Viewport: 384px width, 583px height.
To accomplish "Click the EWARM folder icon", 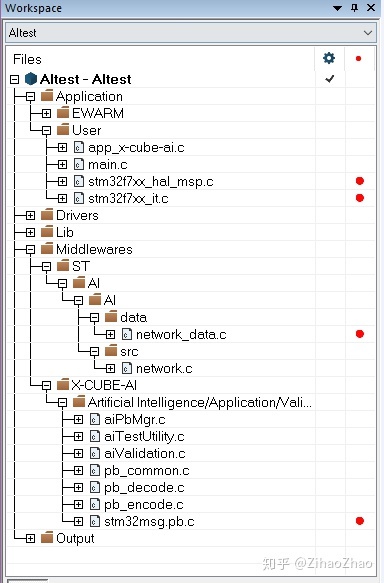I will (x=63, y=113).
